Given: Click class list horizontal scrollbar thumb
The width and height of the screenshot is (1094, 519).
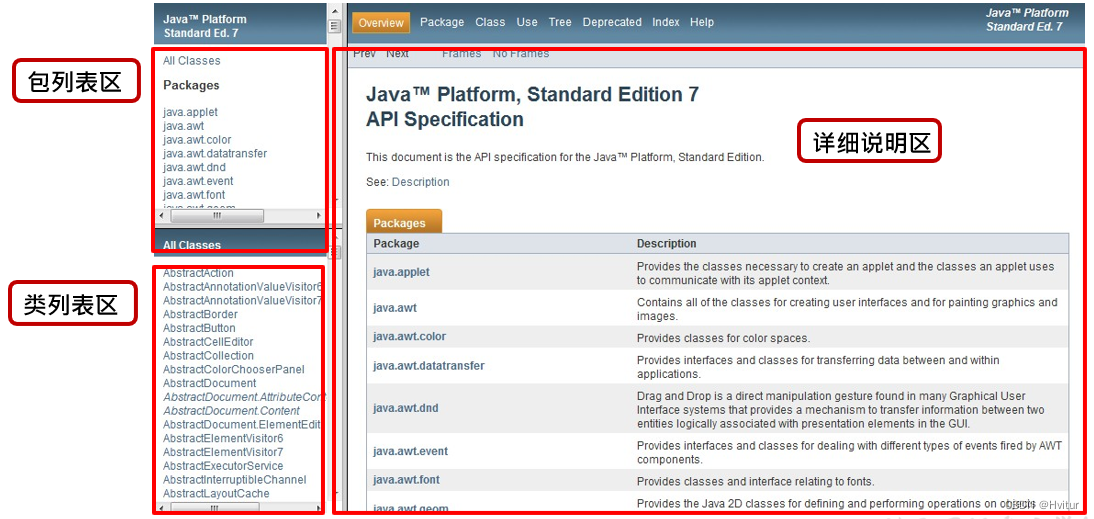Looking at the screenshot, I should [217, 509].
